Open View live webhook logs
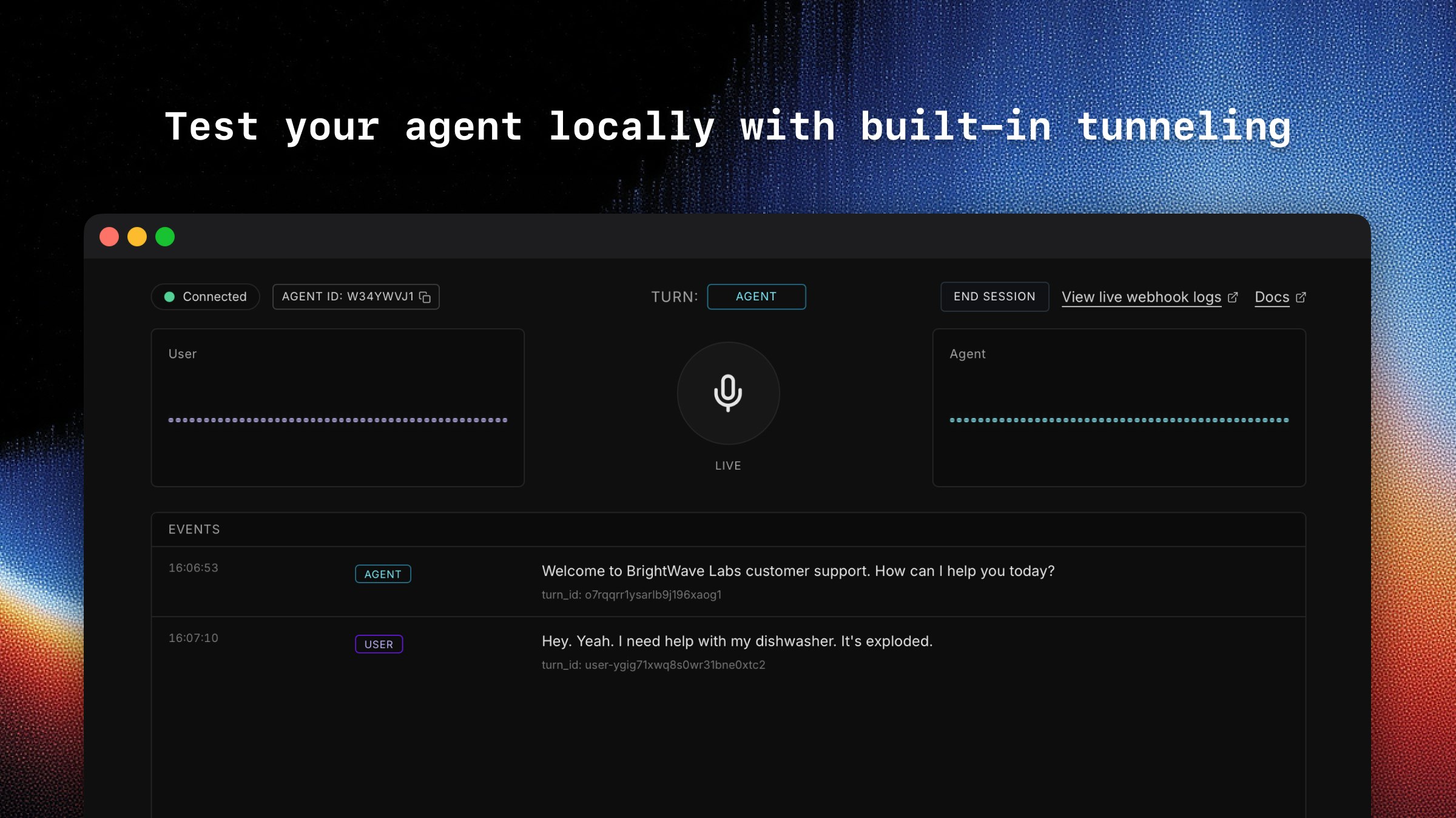 click(1142, 297)
